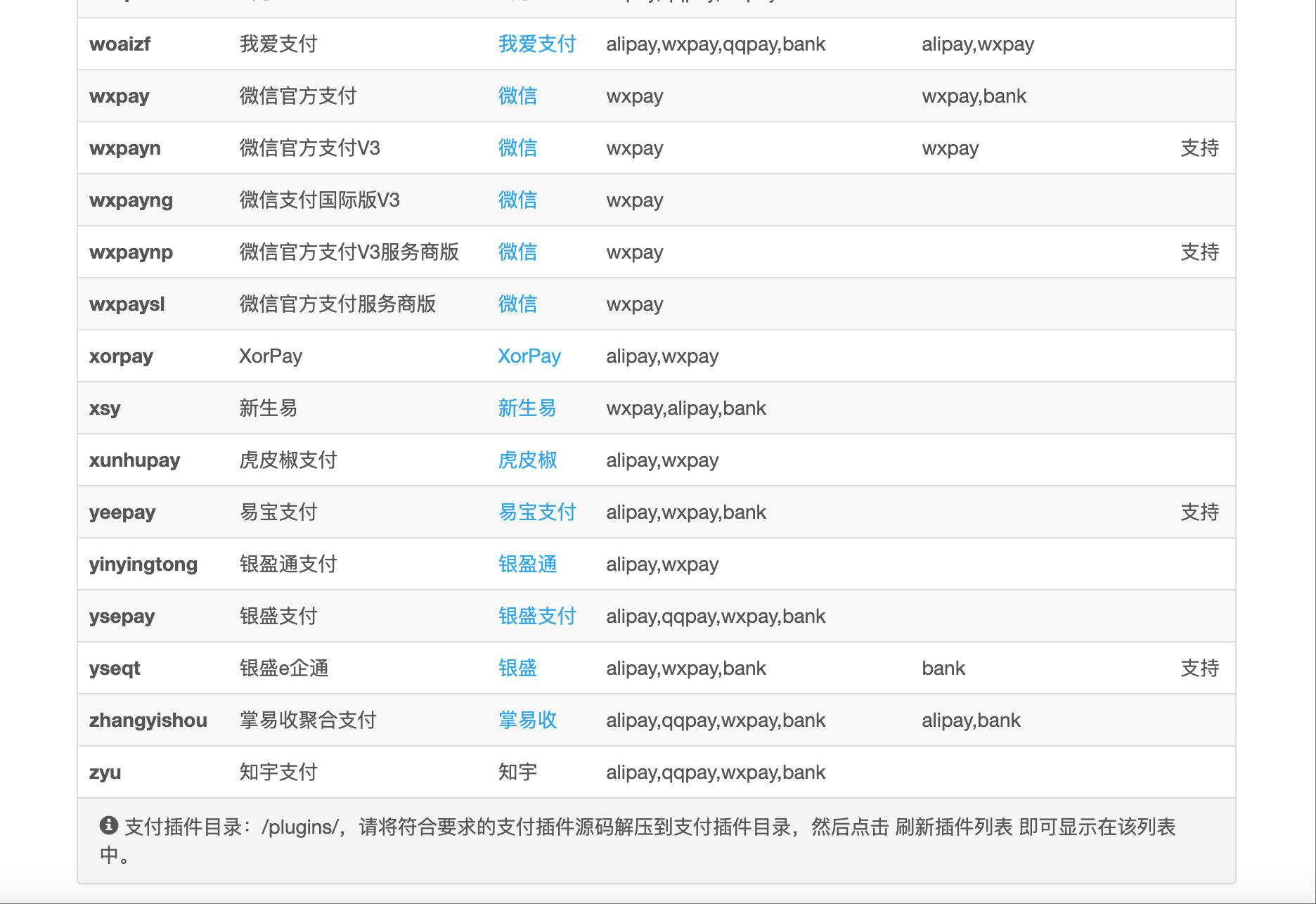The image size is (1316, 904).
Task: Open the 银盛 link in yseqt row
Action: pos(517,669)
